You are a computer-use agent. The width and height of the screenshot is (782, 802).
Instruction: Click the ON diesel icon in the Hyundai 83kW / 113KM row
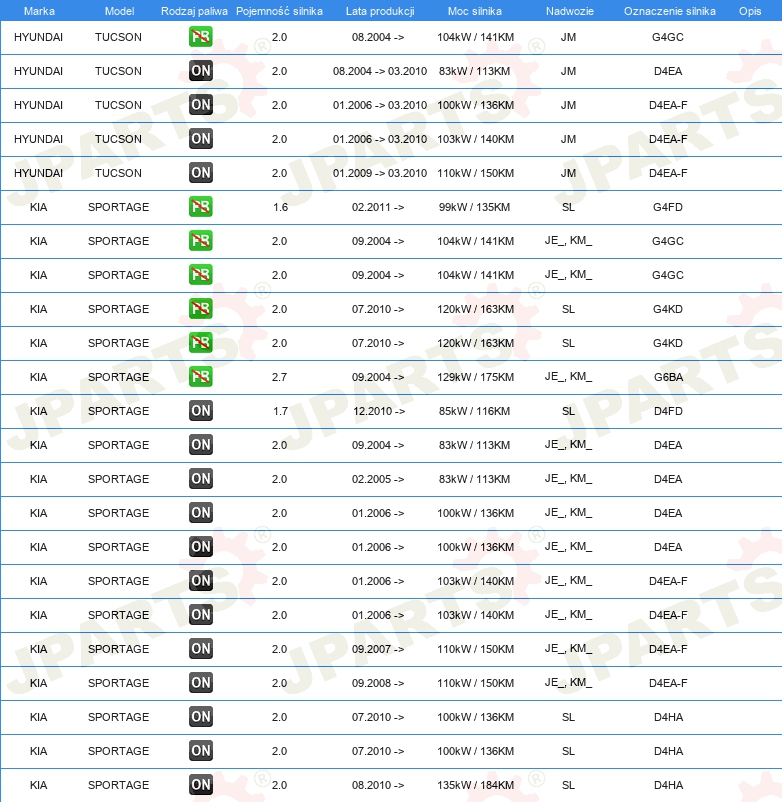[200, 71]
